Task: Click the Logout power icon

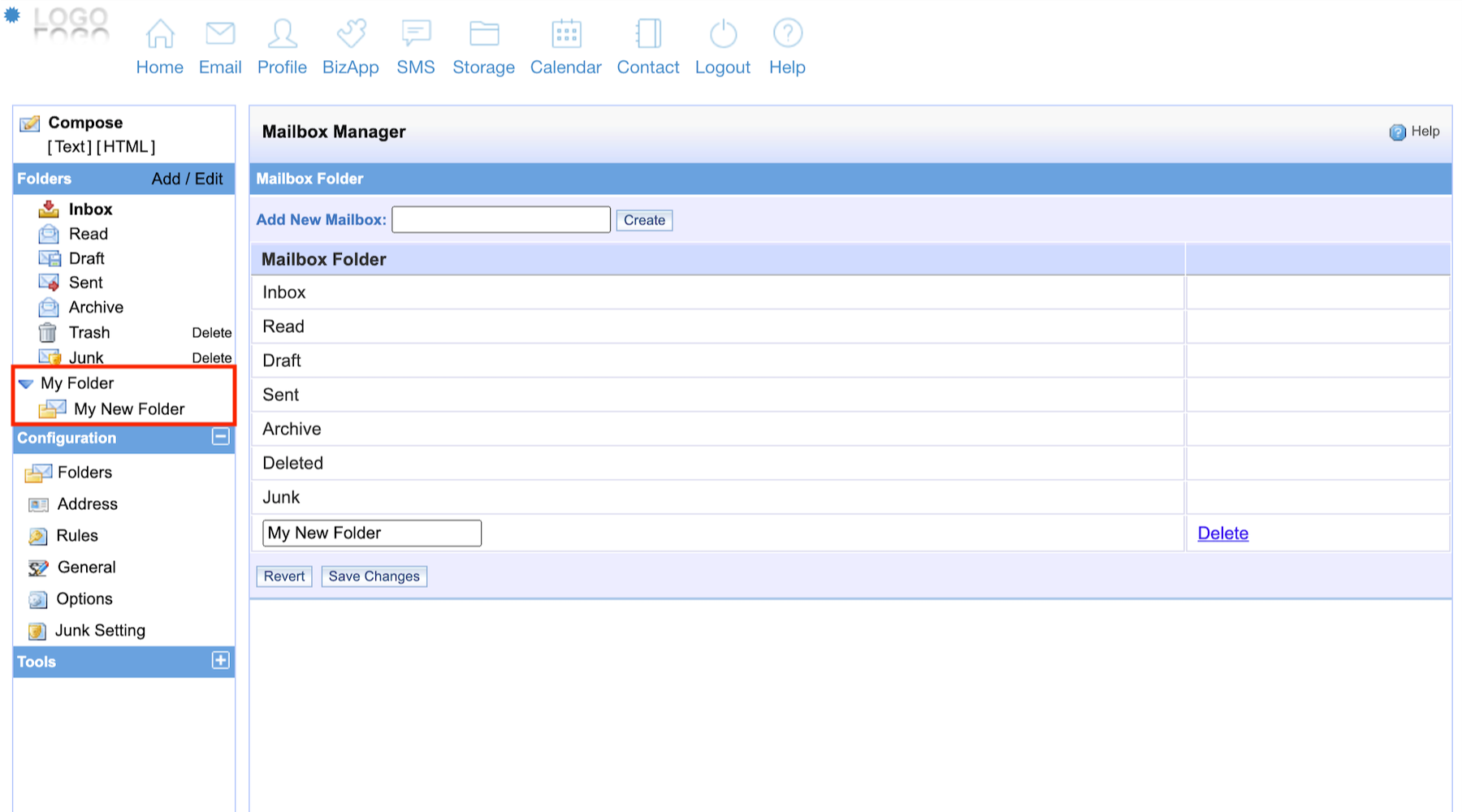Action: tap(723, 34)
